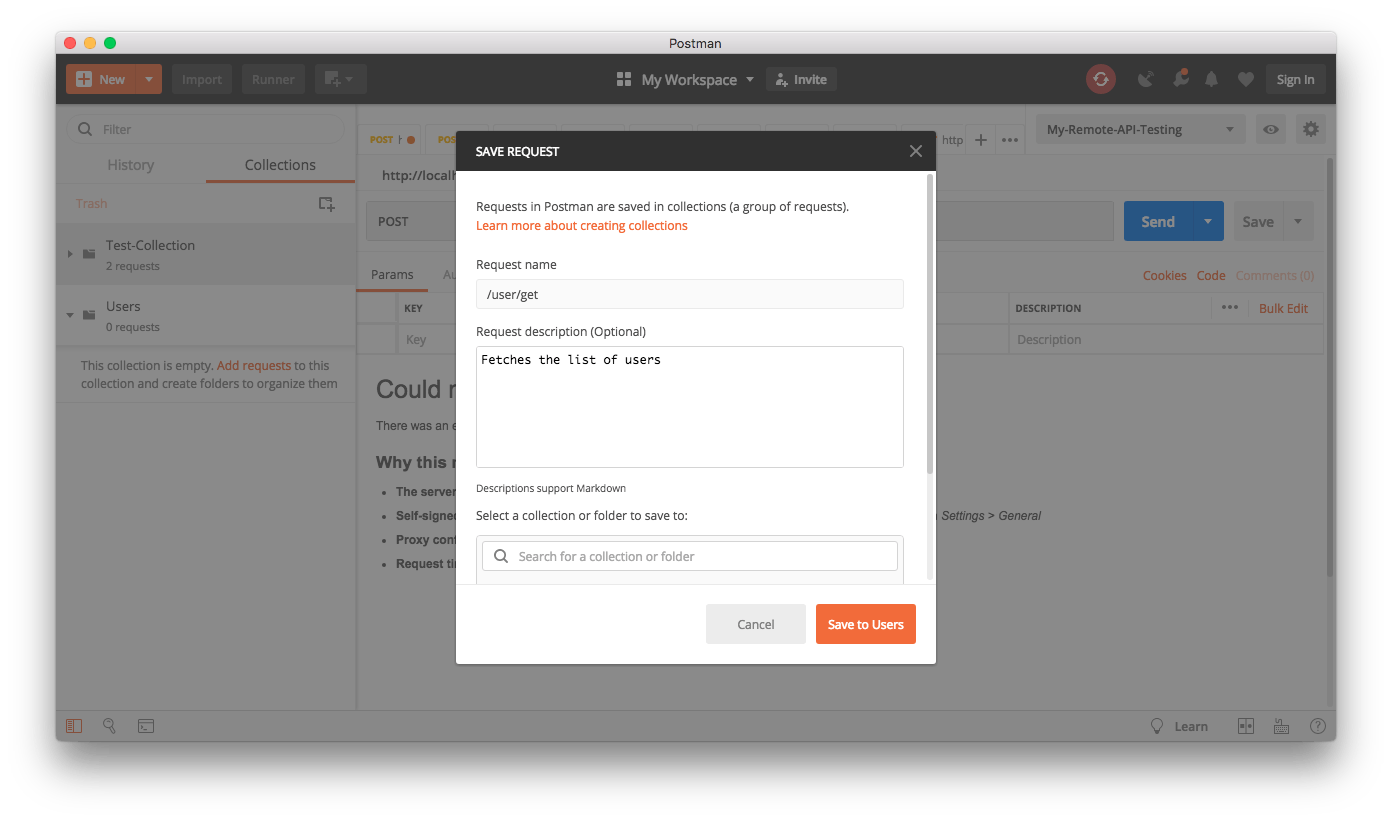Screen dimensions: 1392x821
Task: Click the collection search input field
Action: click(x=689, y=555)
